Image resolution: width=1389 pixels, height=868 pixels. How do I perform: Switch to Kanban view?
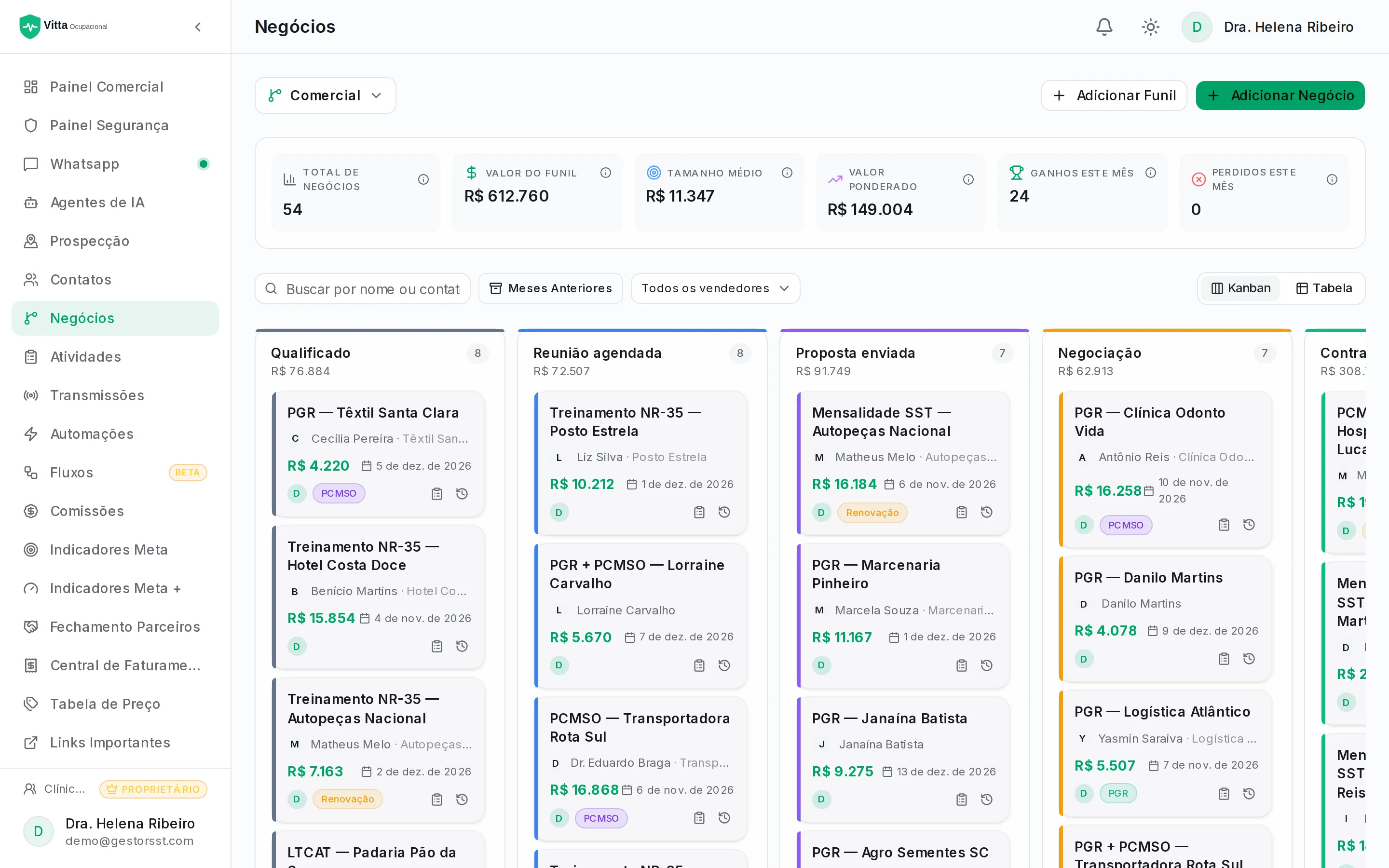tap(1240, 288)
